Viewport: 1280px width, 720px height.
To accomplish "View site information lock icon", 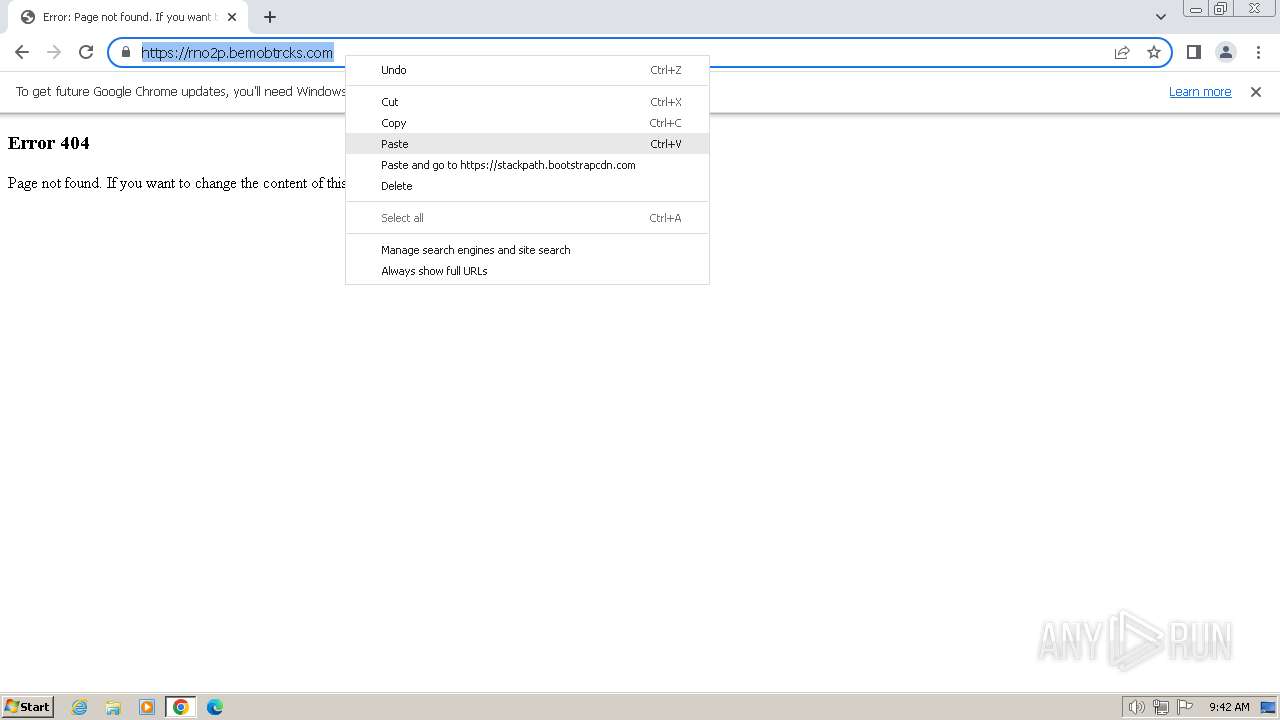I will (x=126, y=52).
